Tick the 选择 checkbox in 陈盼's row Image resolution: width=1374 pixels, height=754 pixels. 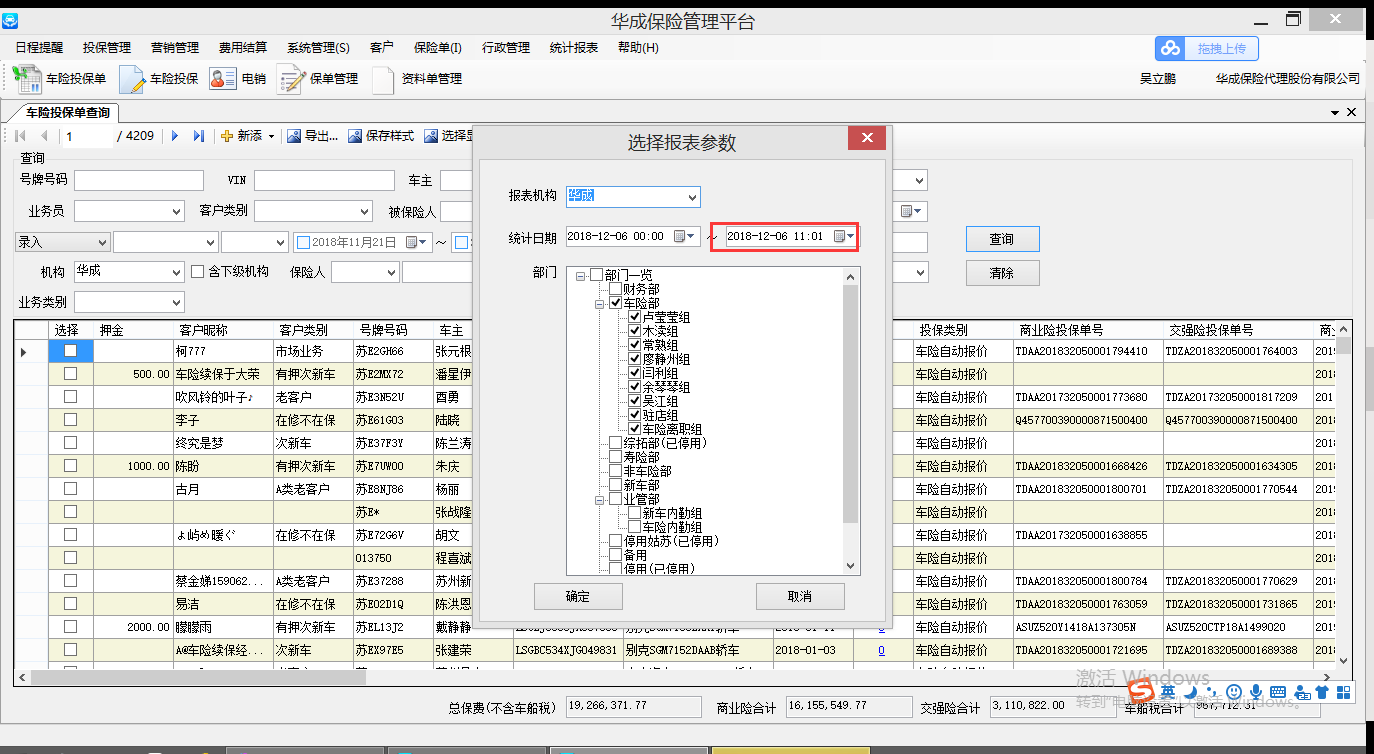click(x=70, y=466)
